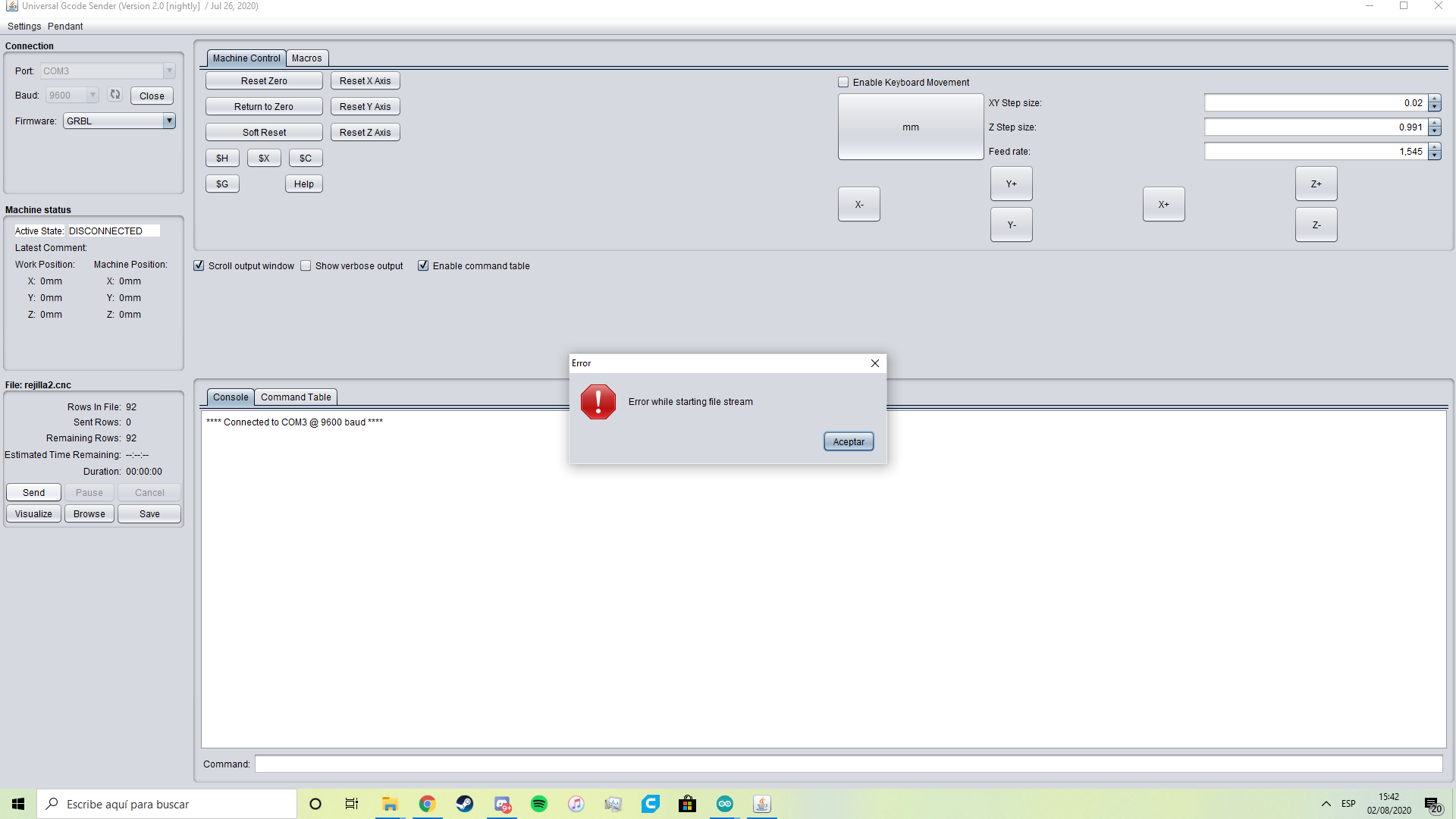The width and height of the screenshot is (1456, 819).
Task: Open Spotify from the taskbar
Action: [x=539, y=804]
